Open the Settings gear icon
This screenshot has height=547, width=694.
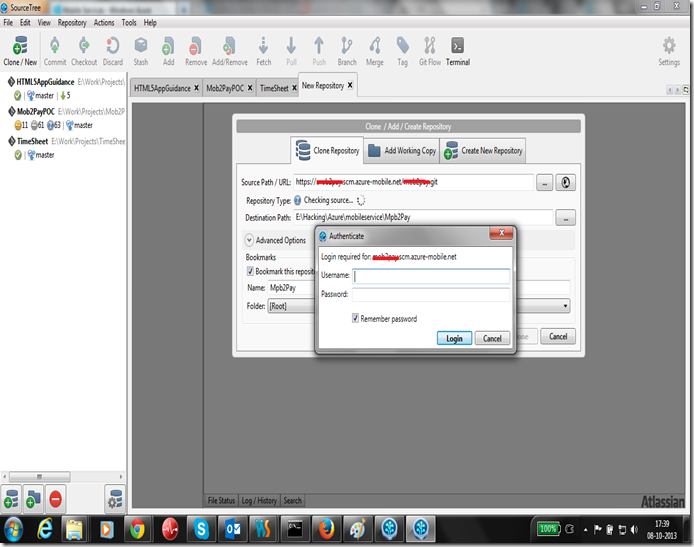pyautogui.click(x=669, y=50)
